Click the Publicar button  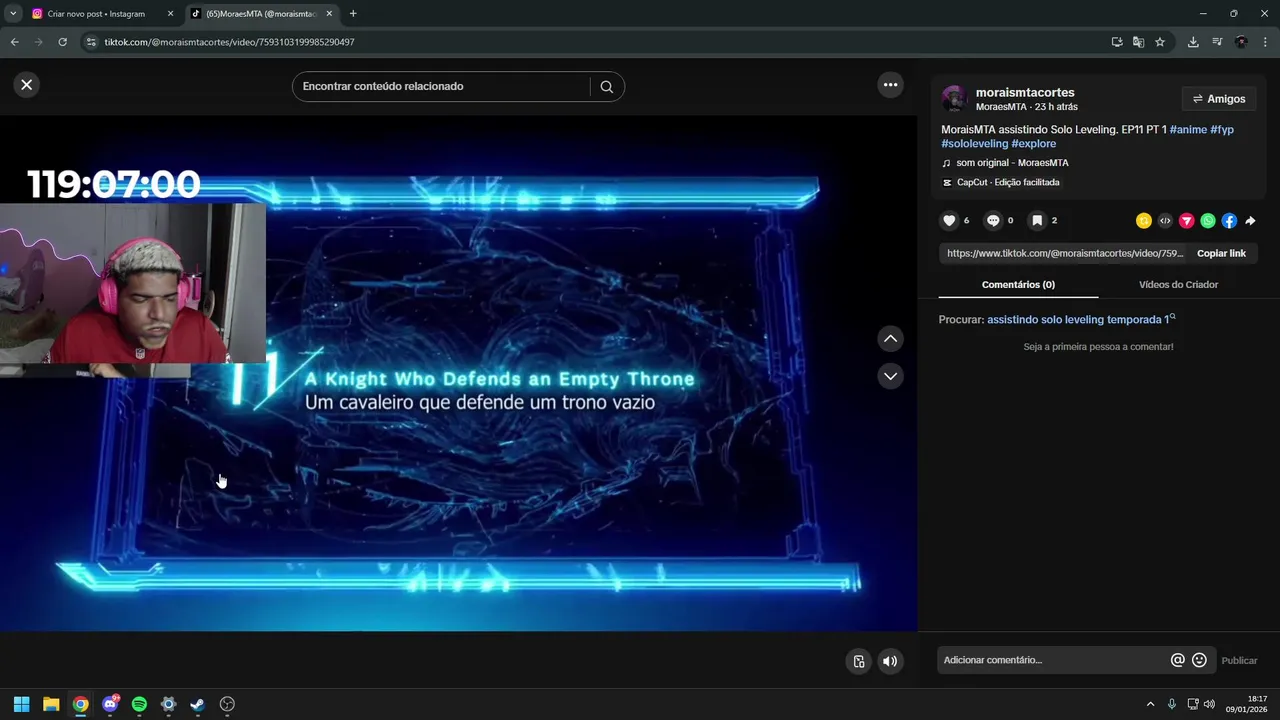pyautogui.click(x=1239, y=660)
